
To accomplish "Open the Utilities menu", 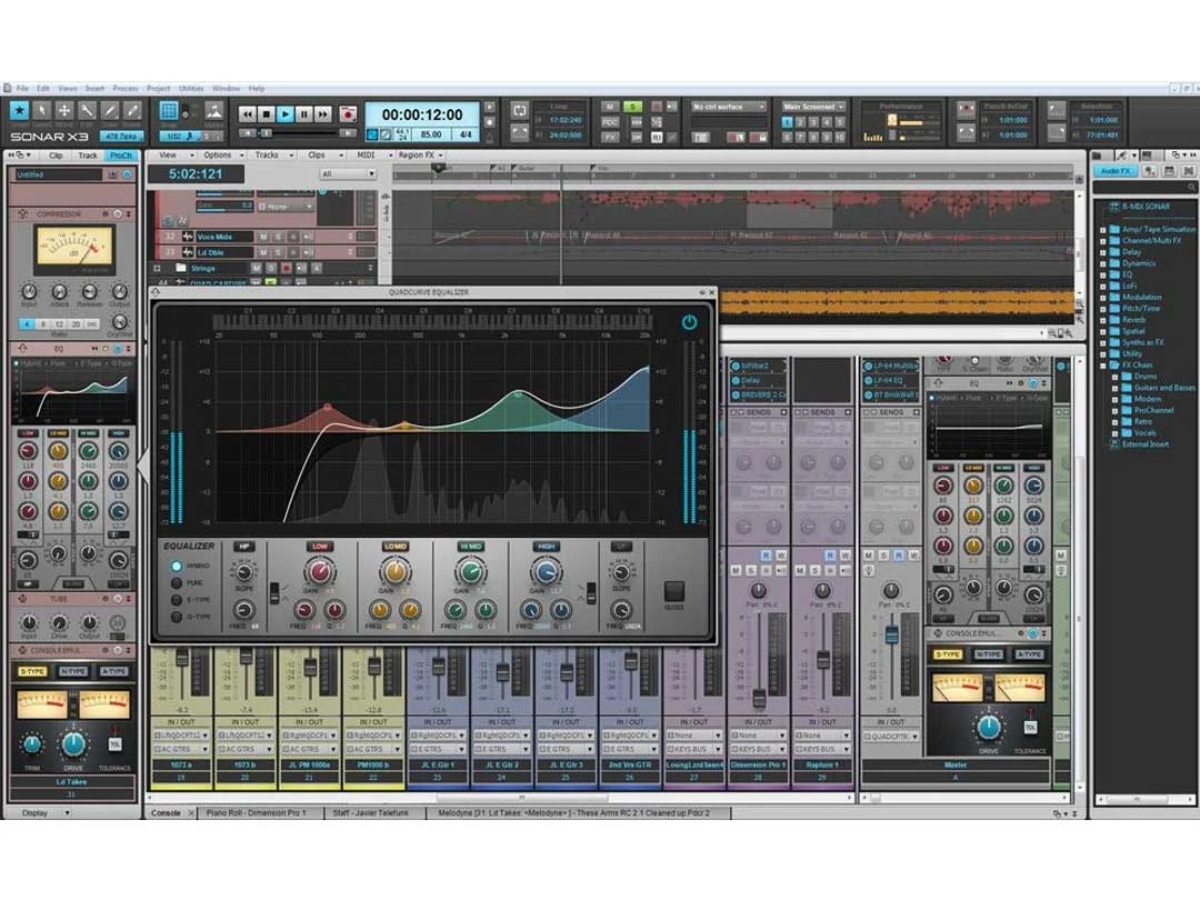I will point(191,88).
